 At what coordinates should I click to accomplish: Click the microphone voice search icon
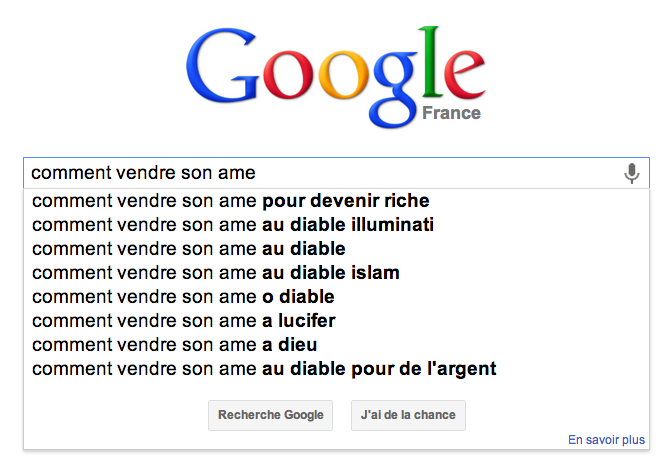[x=631, y=173]
